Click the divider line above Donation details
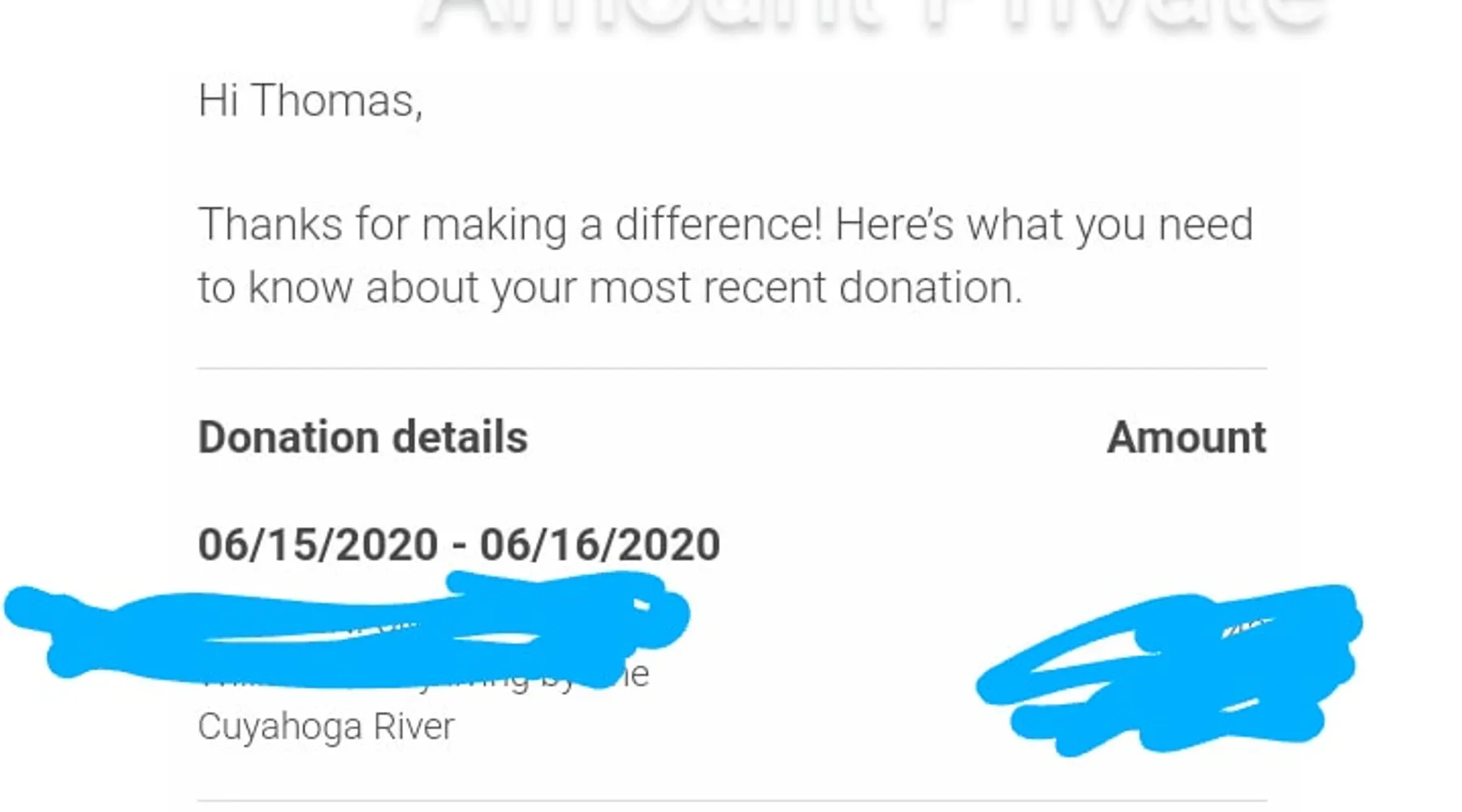Image resolution: width=1462 pixels, height=812 pixels. coord(731,369)
